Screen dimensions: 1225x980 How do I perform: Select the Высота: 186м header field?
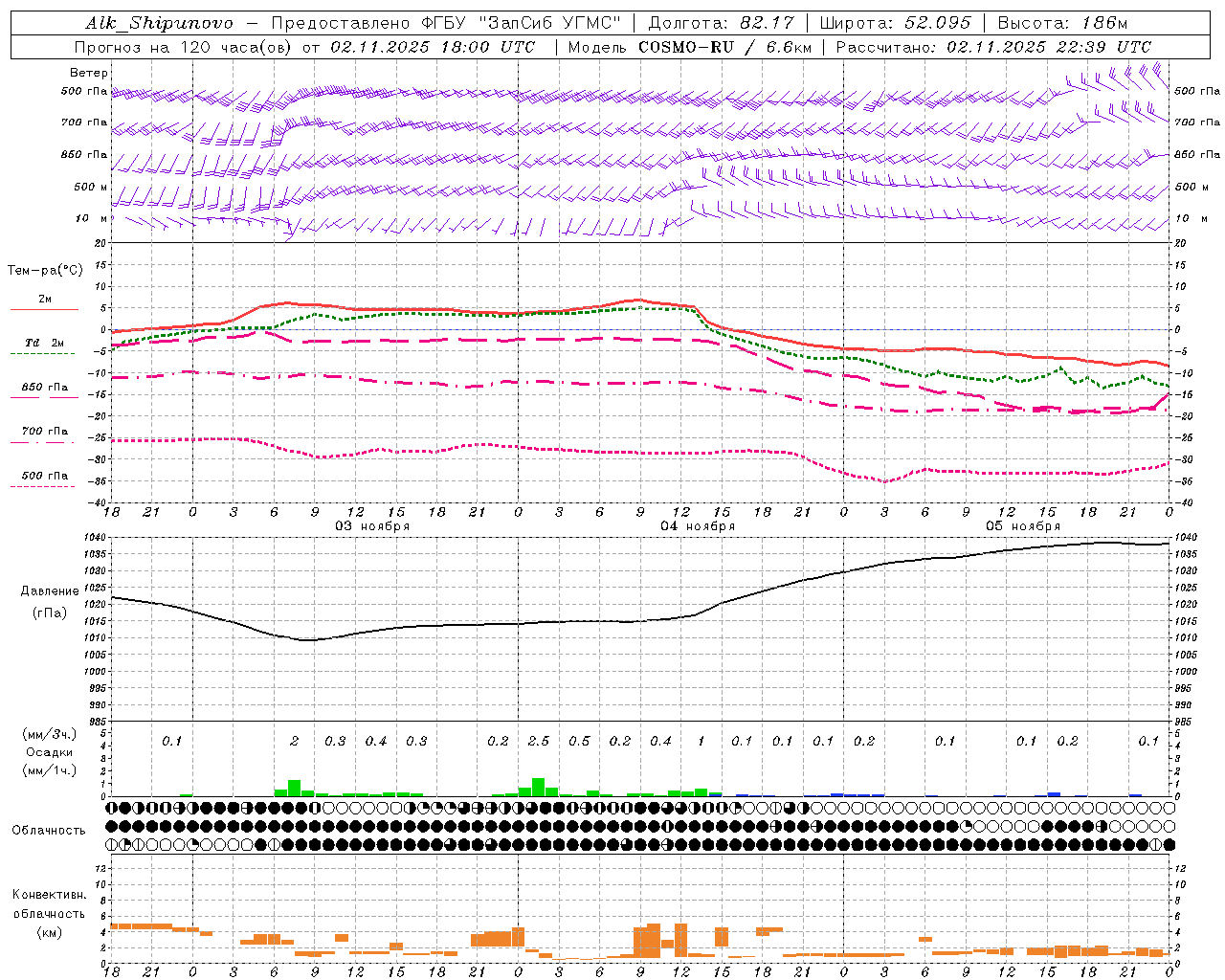[1062, 23]
